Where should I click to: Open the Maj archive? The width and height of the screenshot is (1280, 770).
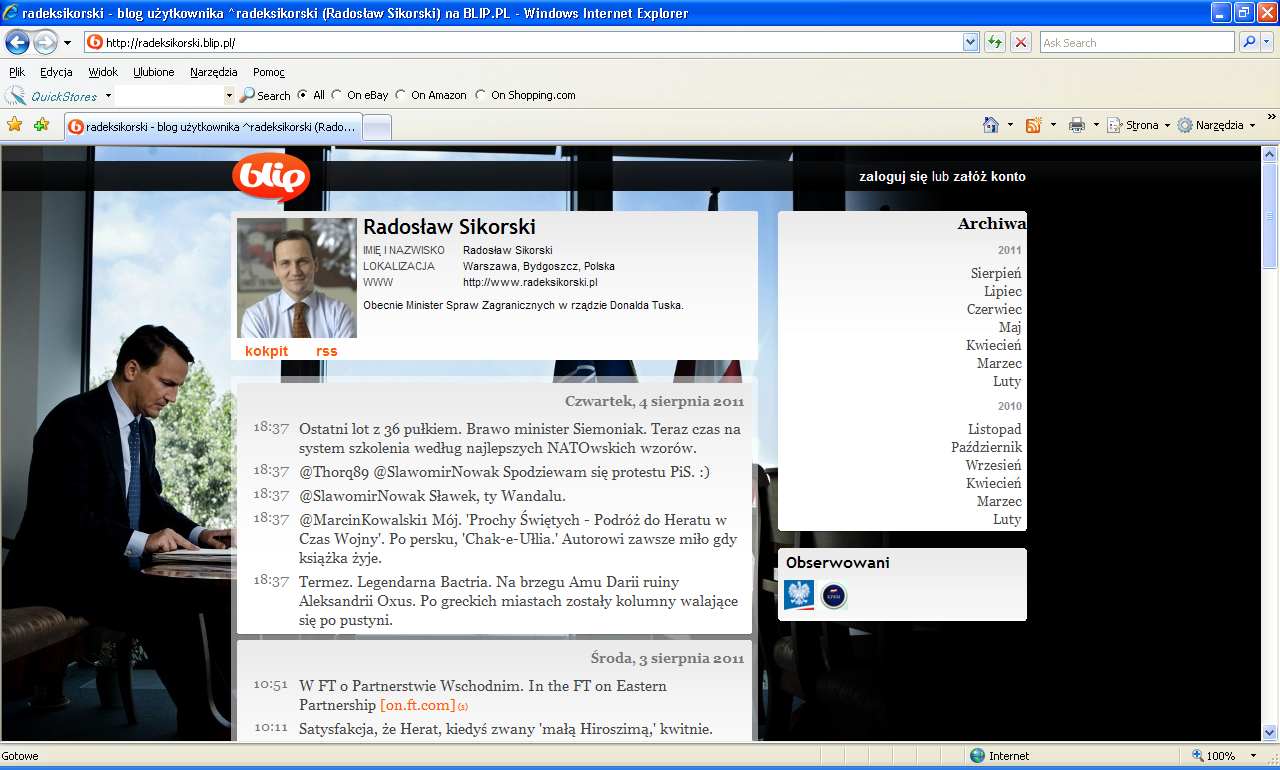[1010, 327]
